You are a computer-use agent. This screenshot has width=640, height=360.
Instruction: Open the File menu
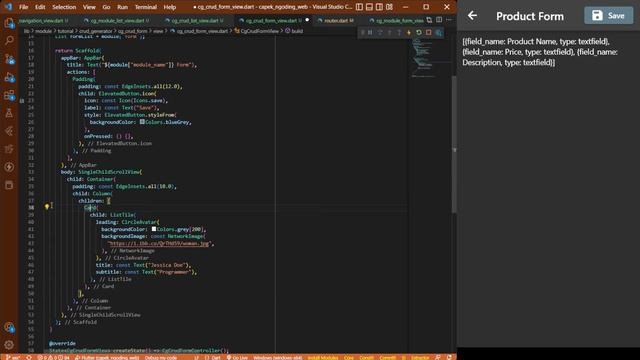pyautogui.click(x=24, y=7)
